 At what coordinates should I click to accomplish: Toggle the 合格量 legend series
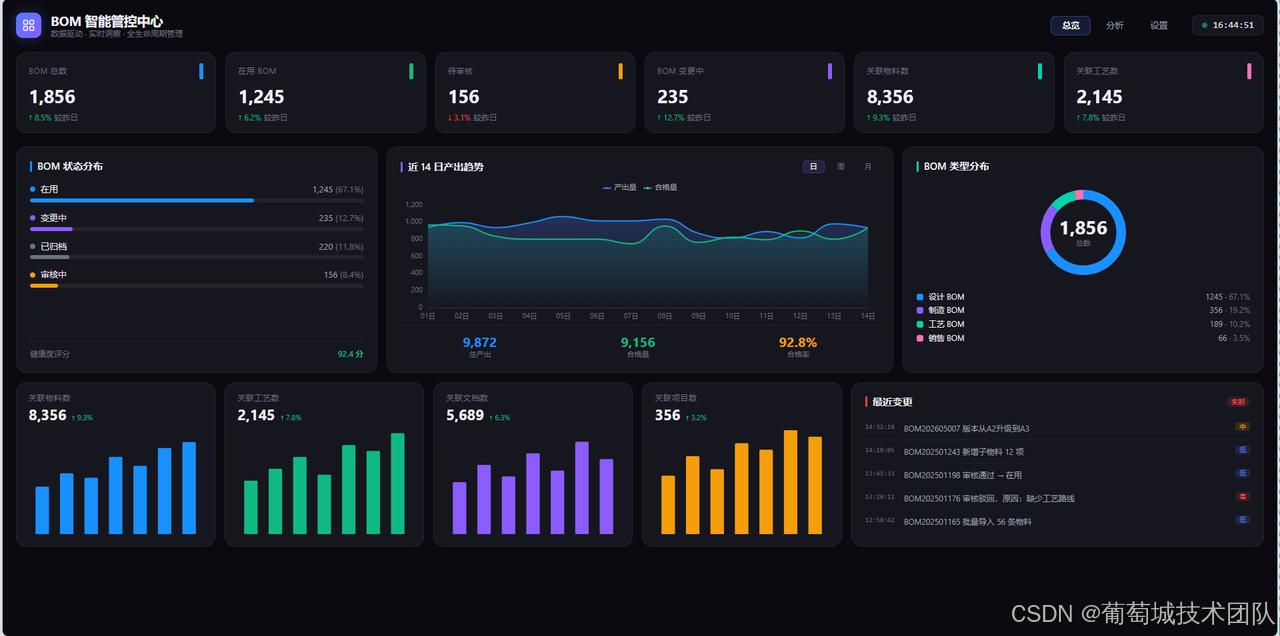[x=660, y=187]
